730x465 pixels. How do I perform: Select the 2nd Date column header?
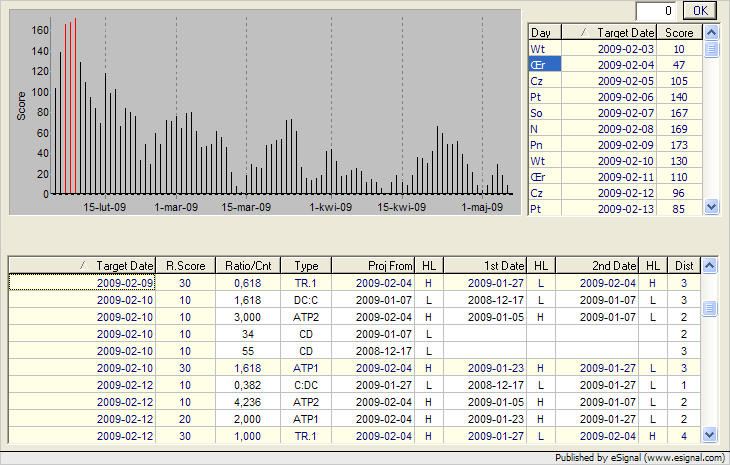click(597, 265)
